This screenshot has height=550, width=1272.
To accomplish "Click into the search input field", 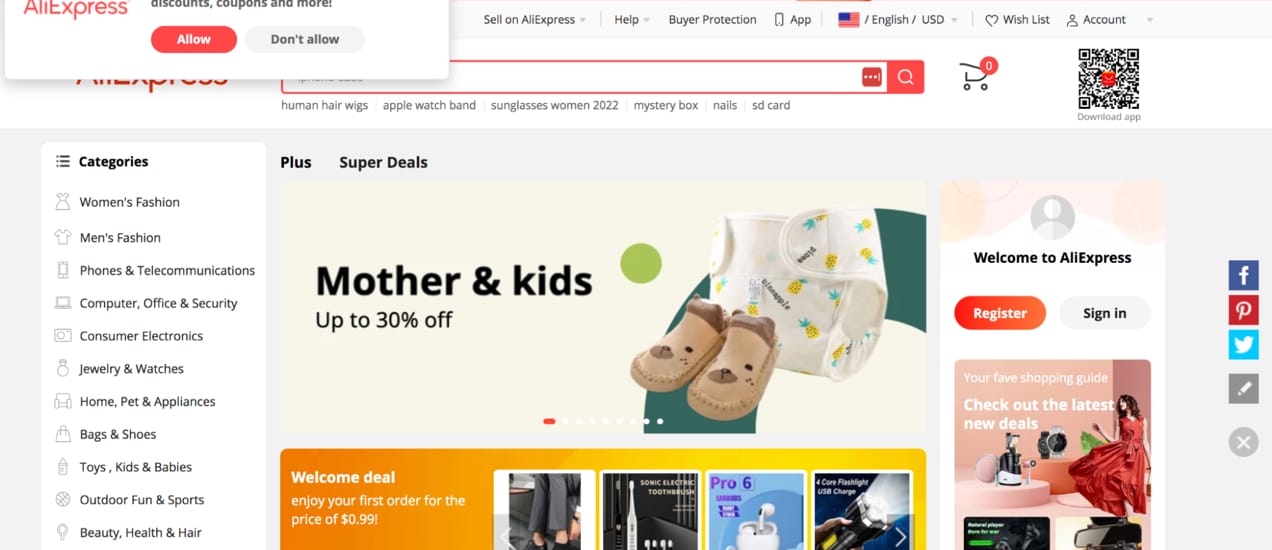I will click(x=570, y=77).
